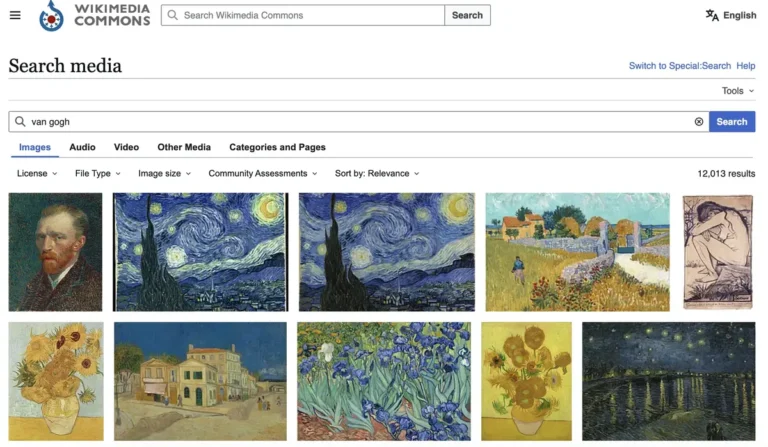The height and width of the screenshot is (447, 768).
Task: Open Van Gogh self-portrait thumbnail
Action: coord(55,252)
